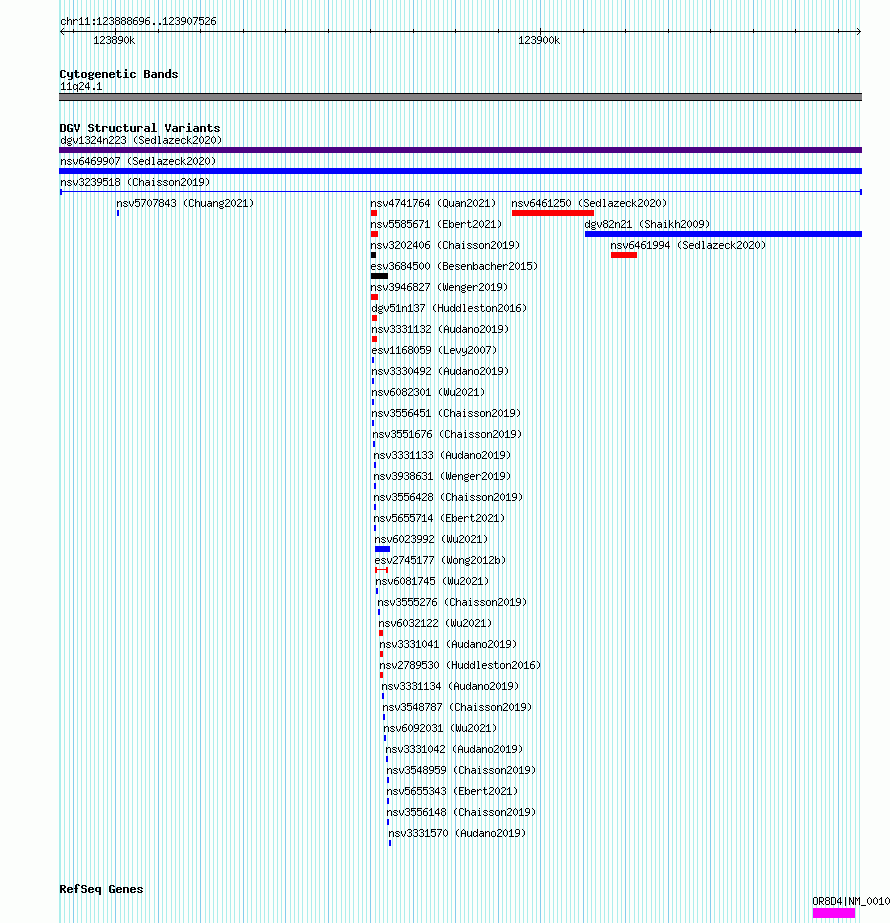The width and height of the screenshot is (890, 923).
Task: Click nsv5707843 (Chuang2021) variant label
Action: (x=185, y=203)
